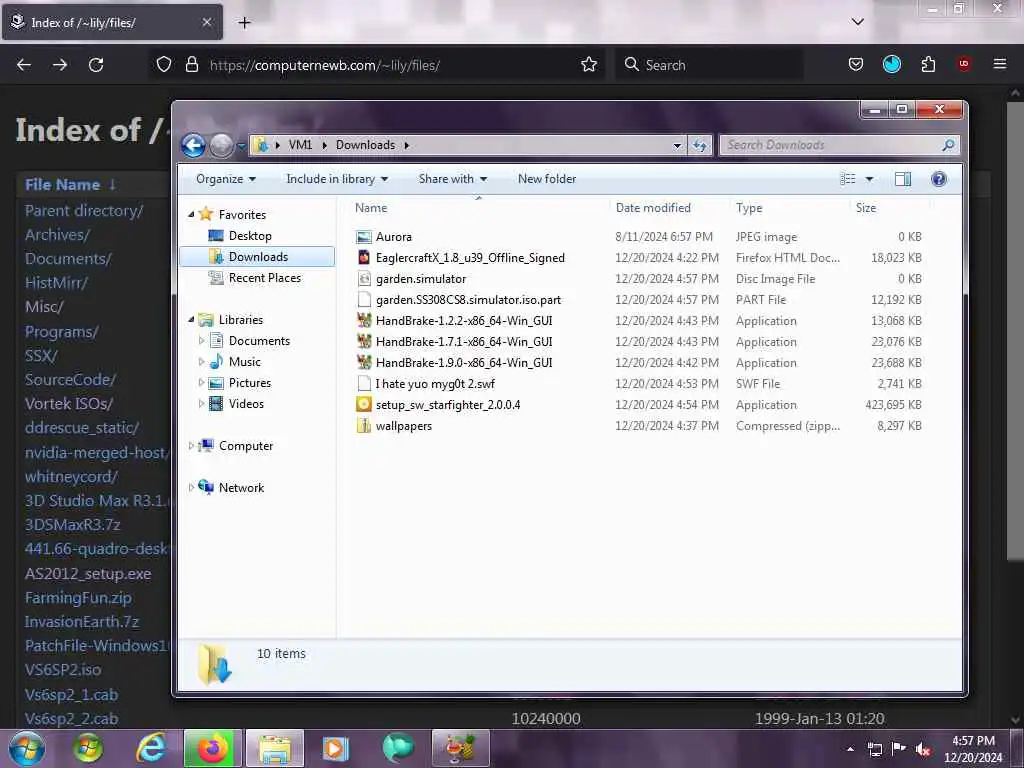This screenshot has height=768, width=1024.
Task: Change view using the view icon
Action: point(848,179)
